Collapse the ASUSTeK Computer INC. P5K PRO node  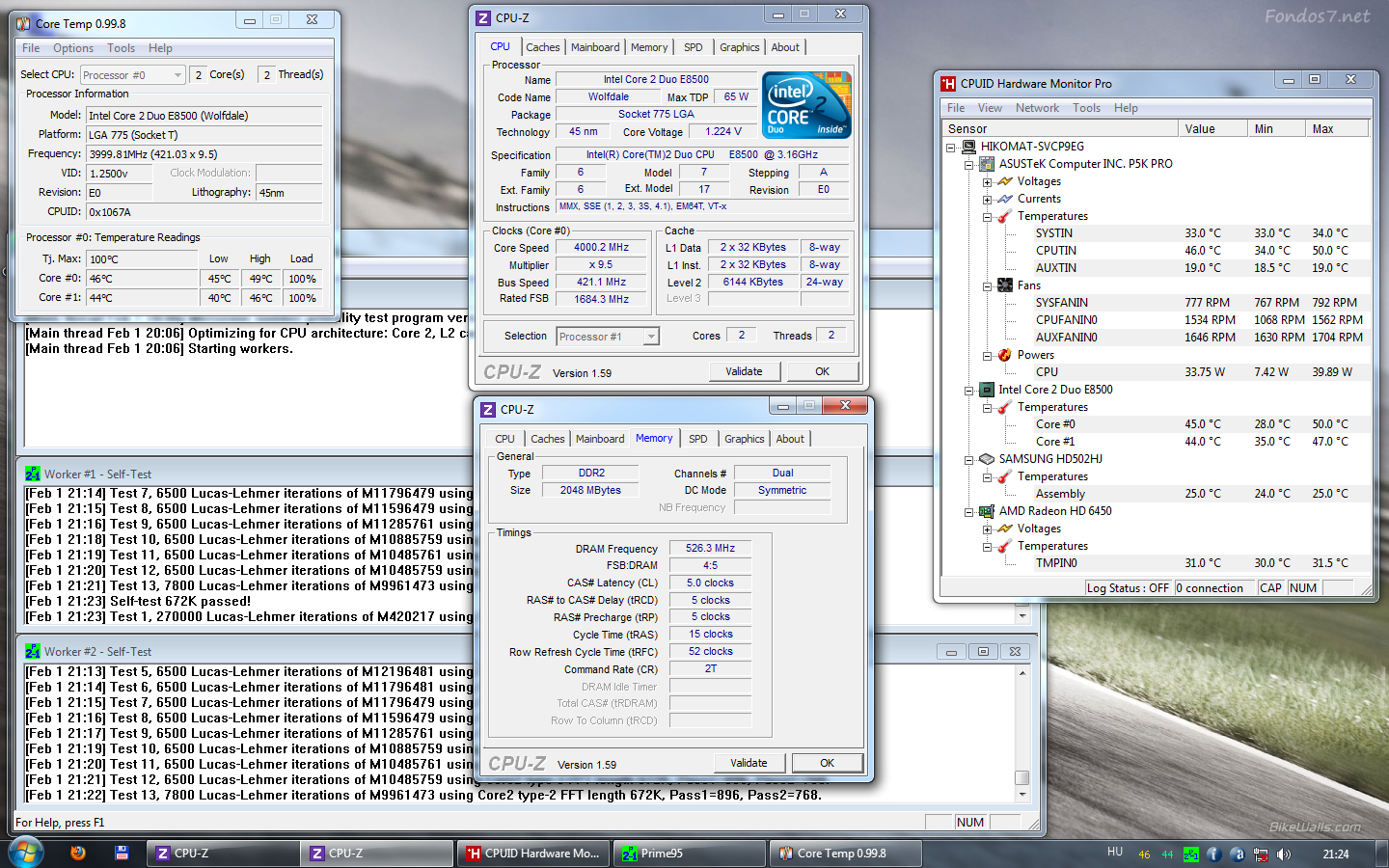pos(969,165)
